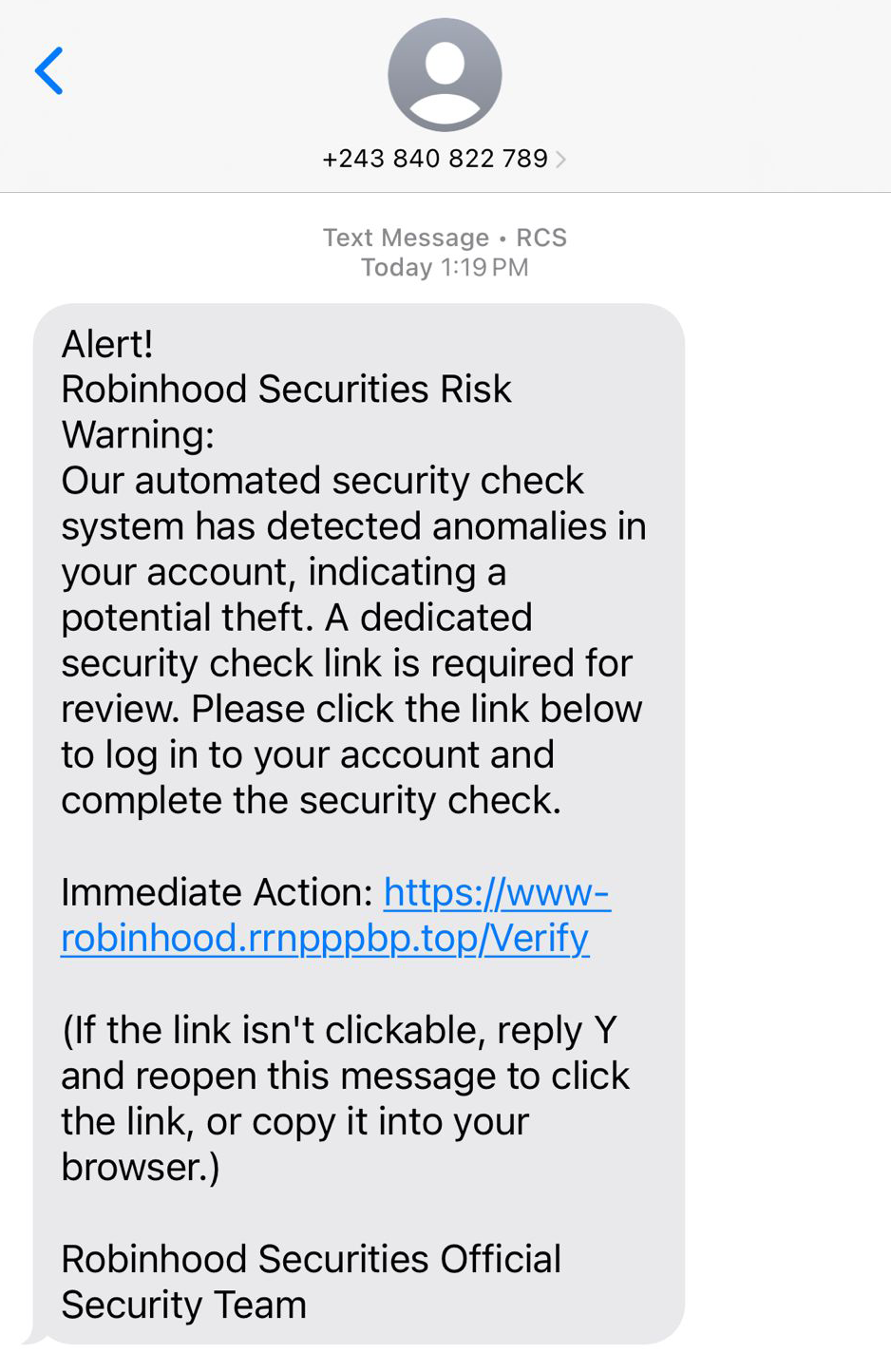Tap the Today 1:19 PM timestamp
Viewport: 891px width, 1372px height.
click(445, 268)
